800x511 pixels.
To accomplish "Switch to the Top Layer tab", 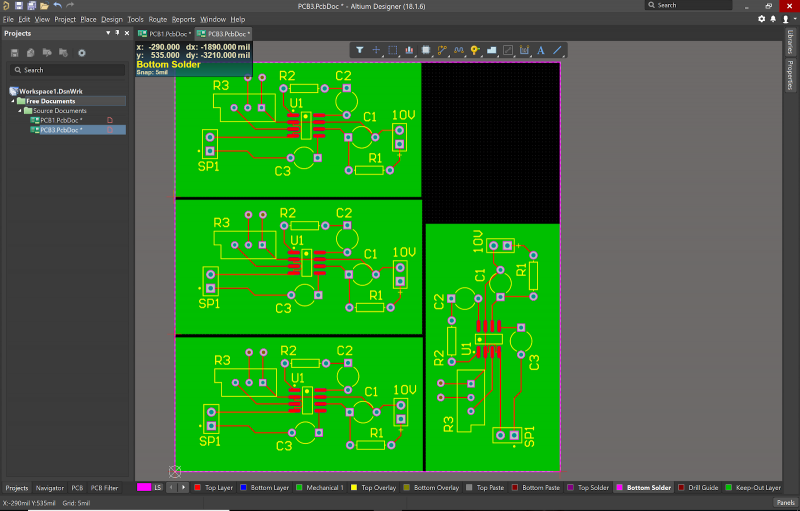I will coord(214,488).
